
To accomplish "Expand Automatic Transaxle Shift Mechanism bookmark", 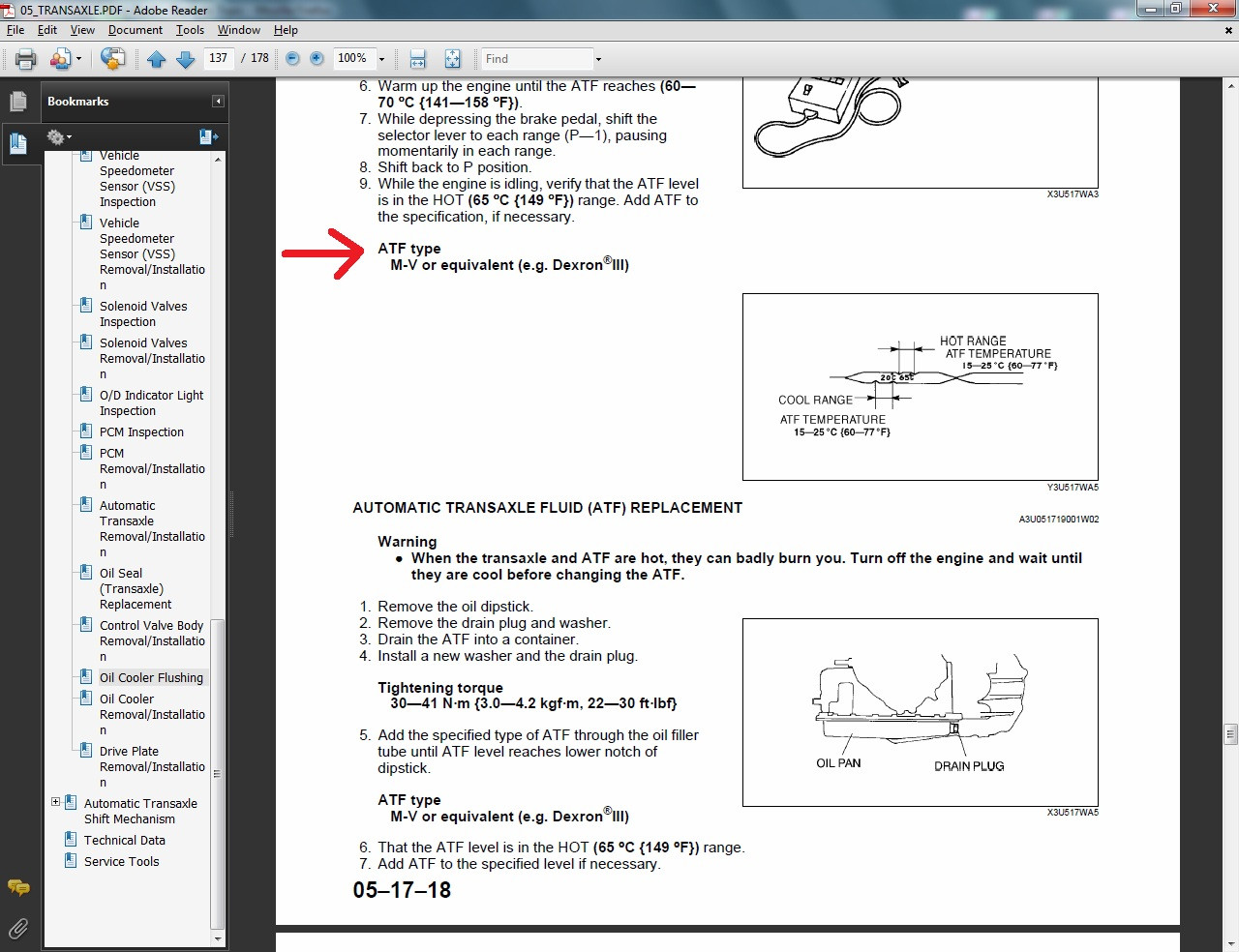I will pyautogui.click(x=55, y=802).
